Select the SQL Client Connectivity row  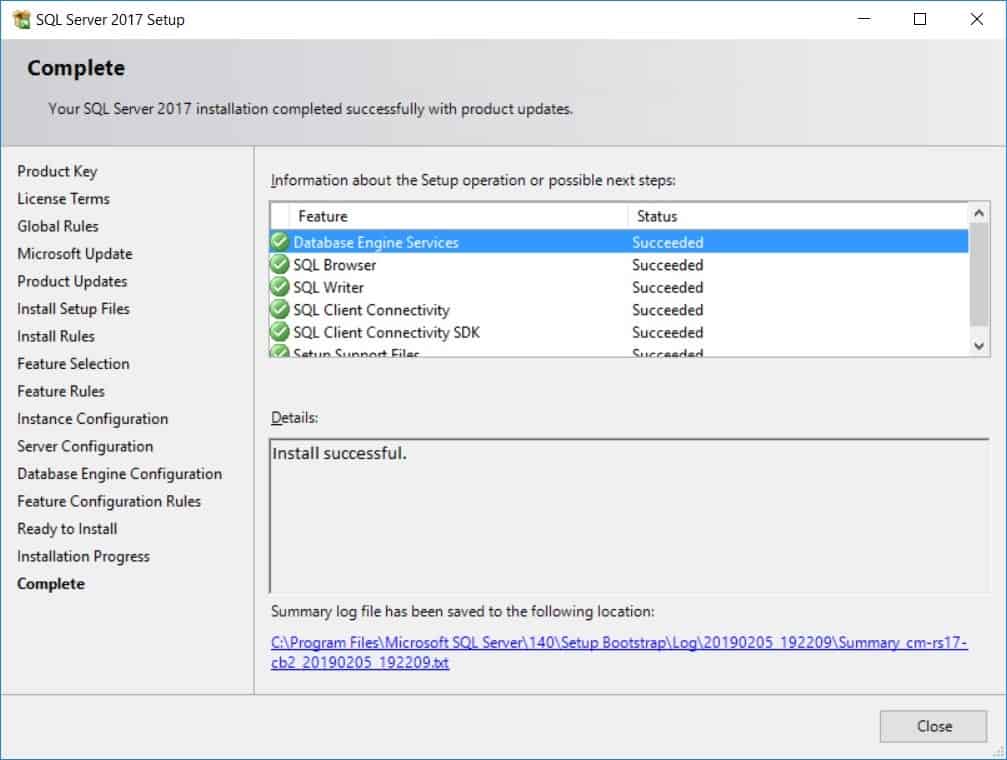tap(619, 310)
